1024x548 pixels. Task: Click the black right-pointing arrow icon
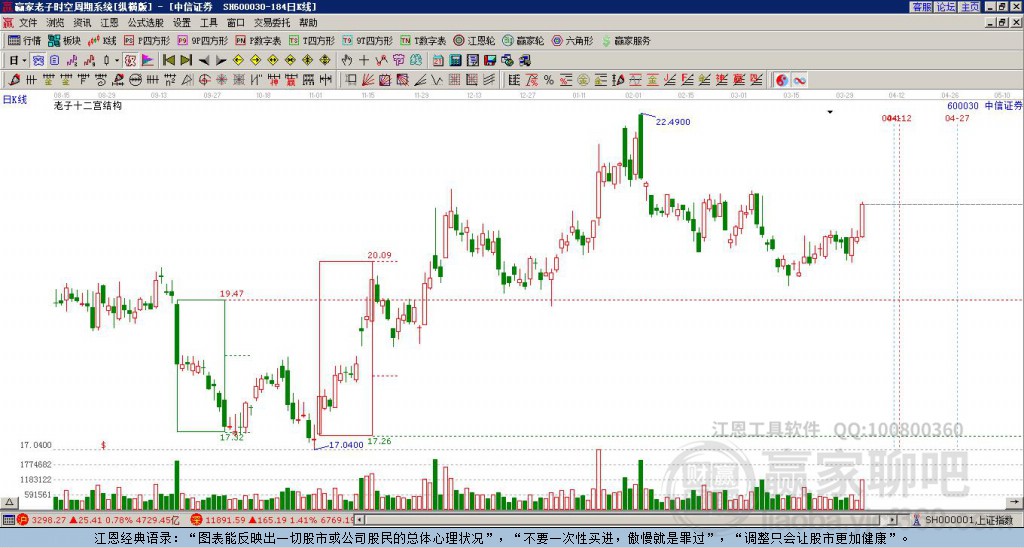point(221,60)
